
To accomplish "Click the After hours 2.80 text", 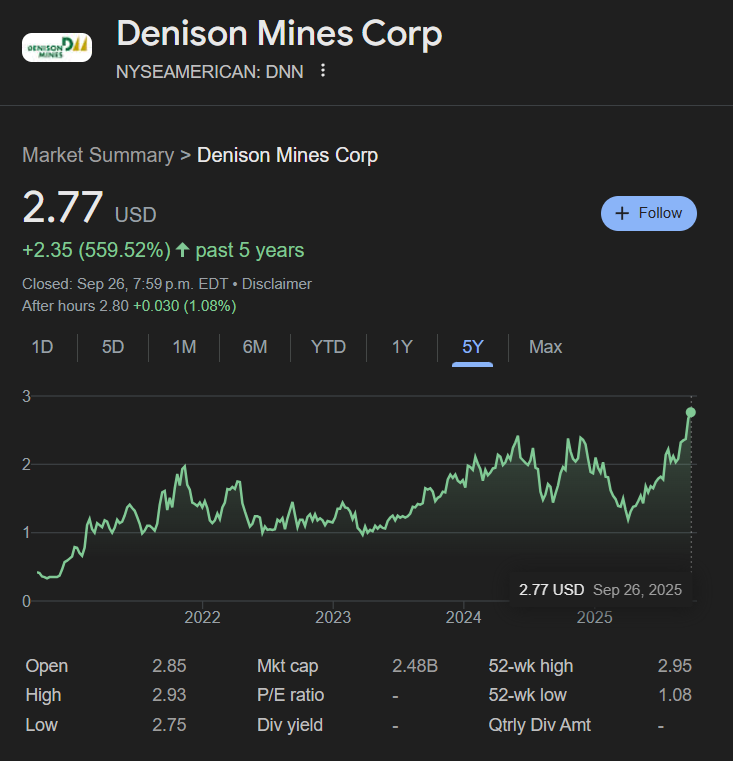I will [x=75, y=306].
